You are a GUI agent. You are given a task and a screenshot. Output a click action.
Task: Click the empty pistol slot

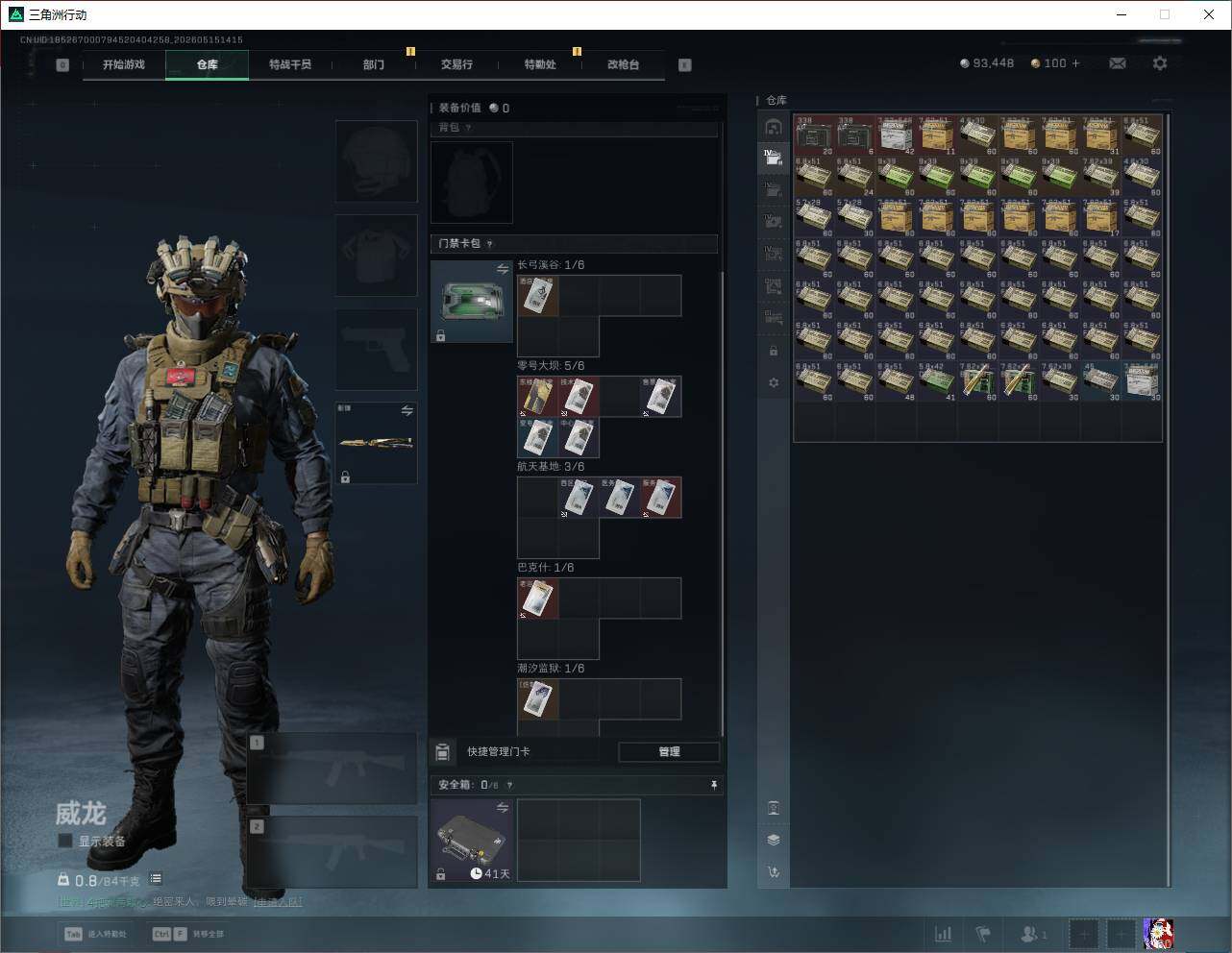tap(377, 350)
